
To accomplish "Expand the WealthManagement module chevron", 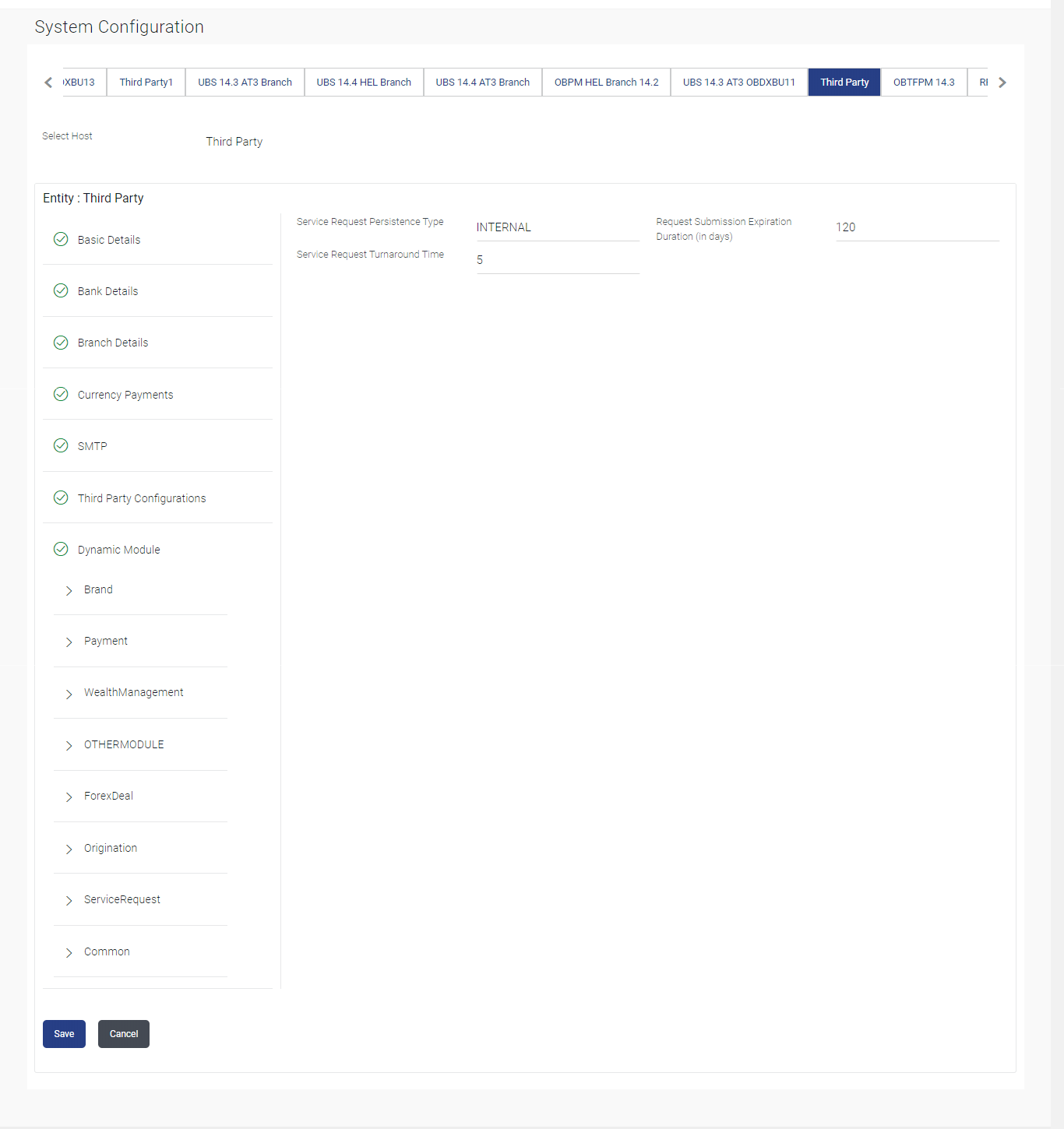I will pos(69,694).
